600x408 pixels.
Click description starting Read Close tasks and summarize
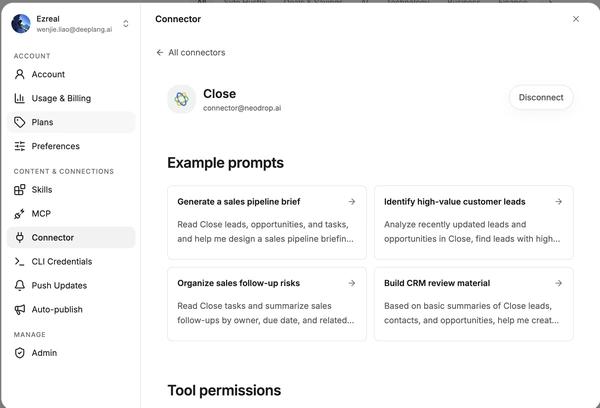click(266, 313)
